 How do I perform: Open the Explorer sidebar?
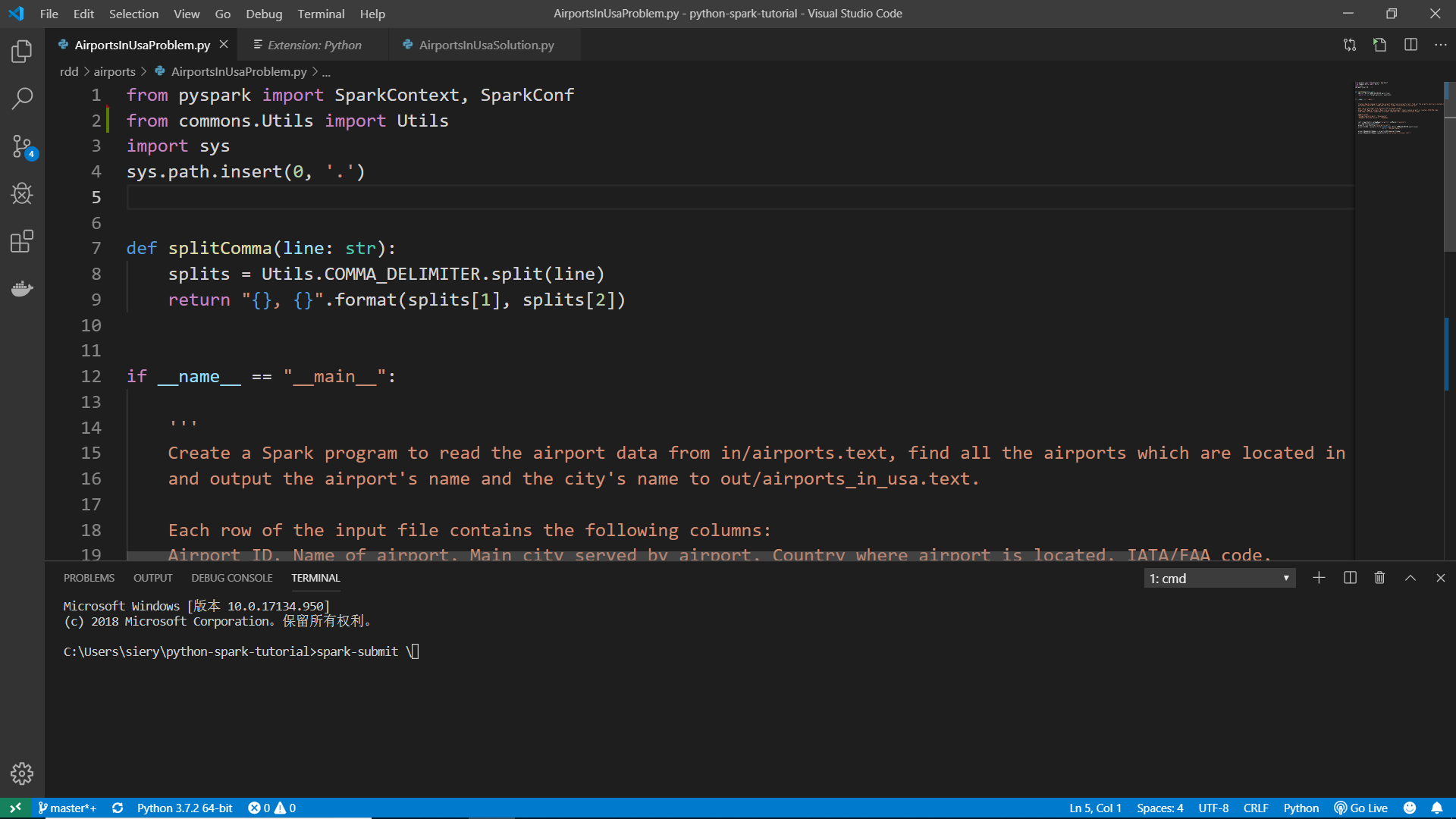tap(21, 51)
